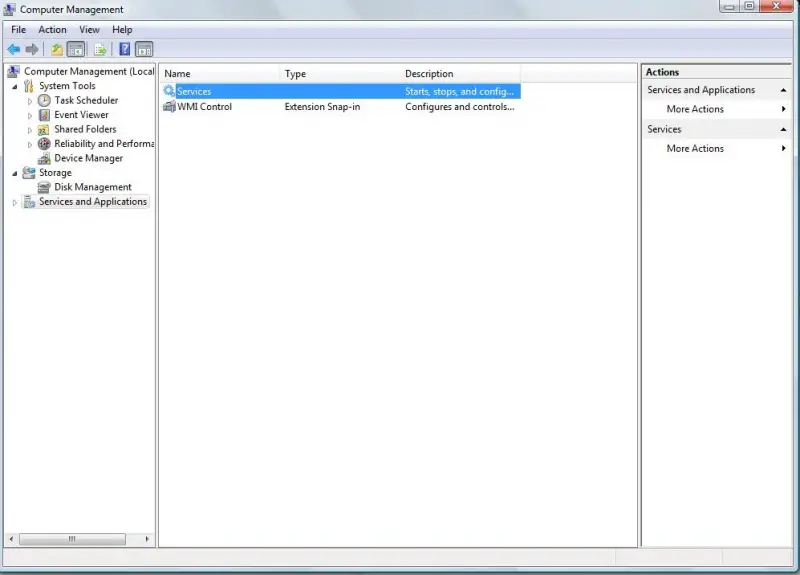Click the Actions pane header
The height and width of the screenshot is (575, 800).
[716, 72]
